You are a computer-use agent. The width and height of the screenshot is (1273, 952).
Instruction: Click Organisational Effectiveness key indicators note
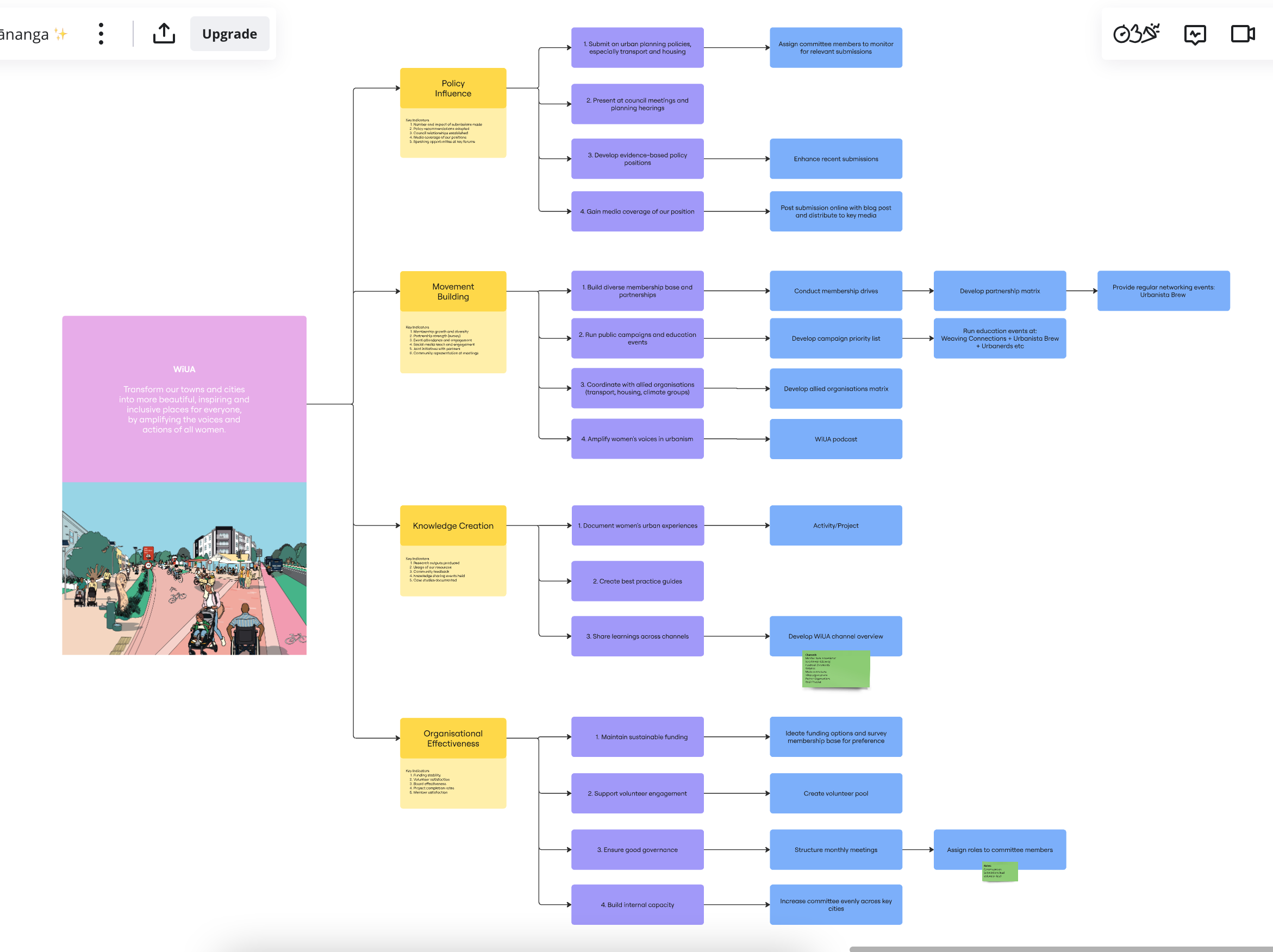coord(453,783)
